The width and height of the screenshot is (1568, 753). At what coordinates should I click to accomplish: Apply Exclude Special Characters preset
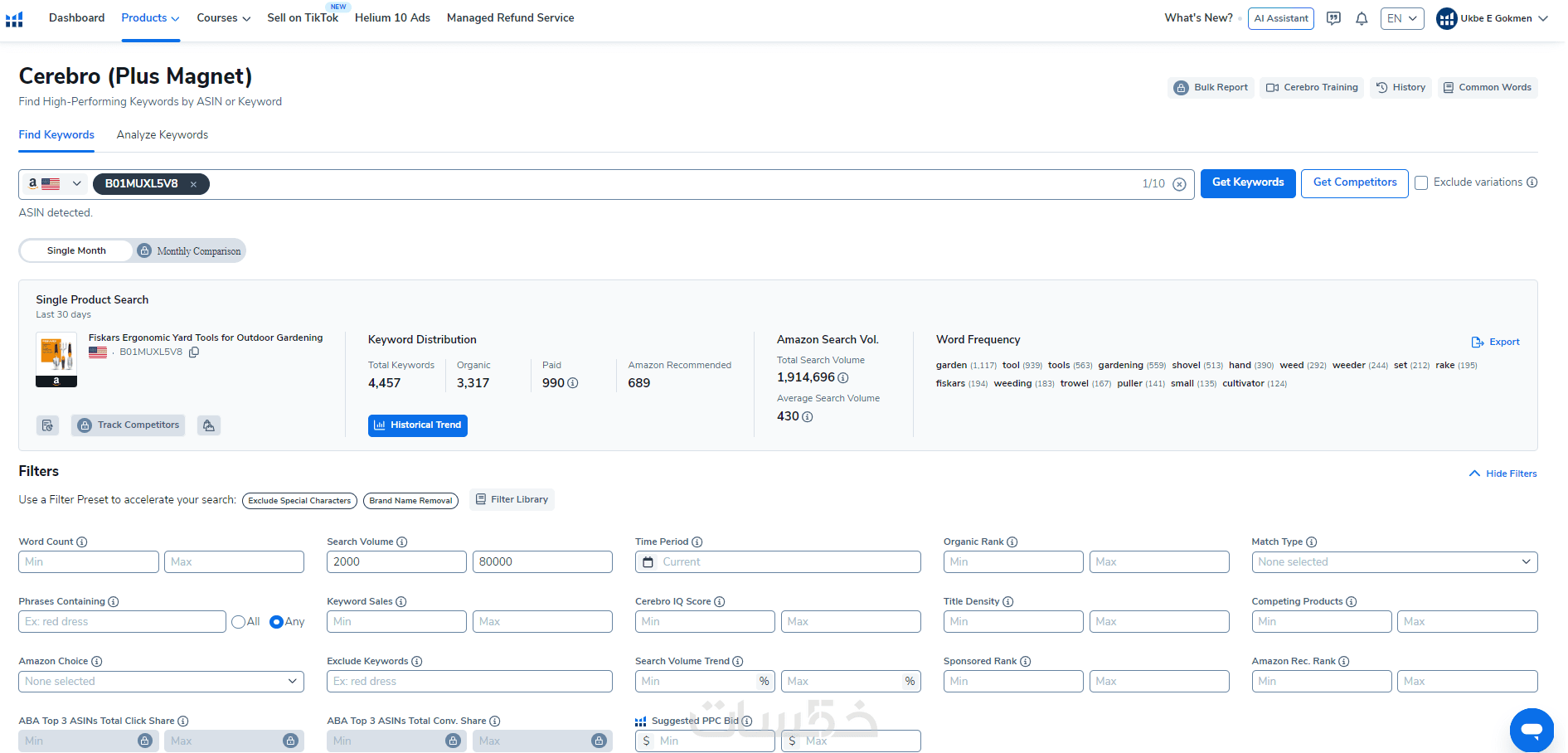[x=299, y=501]
